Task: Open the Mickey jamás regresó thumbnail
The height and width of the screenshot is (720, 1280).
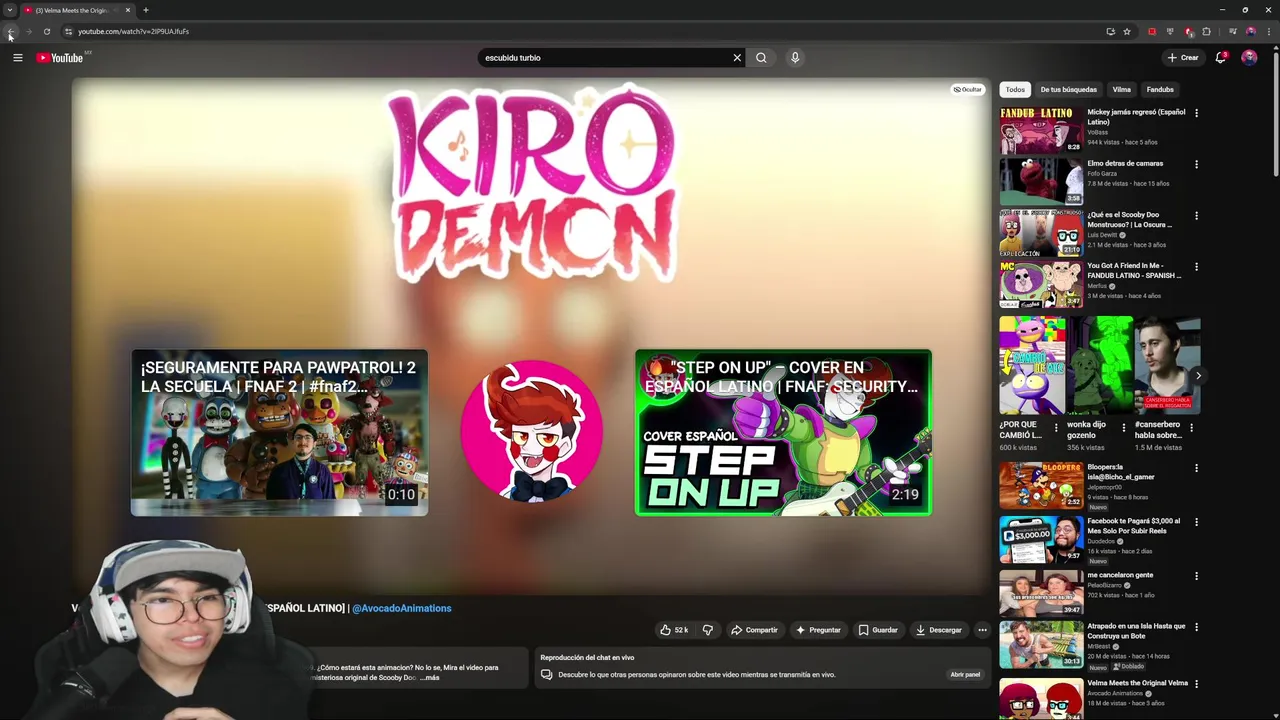Action: pos(1040,130)
